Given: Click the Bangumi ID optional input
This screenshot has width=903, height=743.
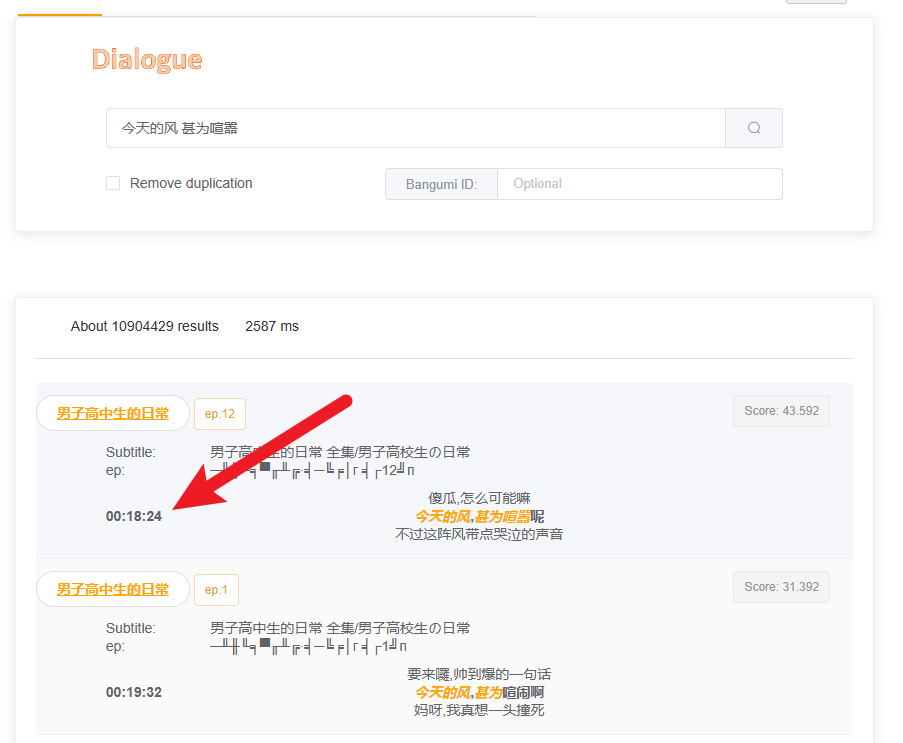Looking at the screenshot, I should [639, 184].
